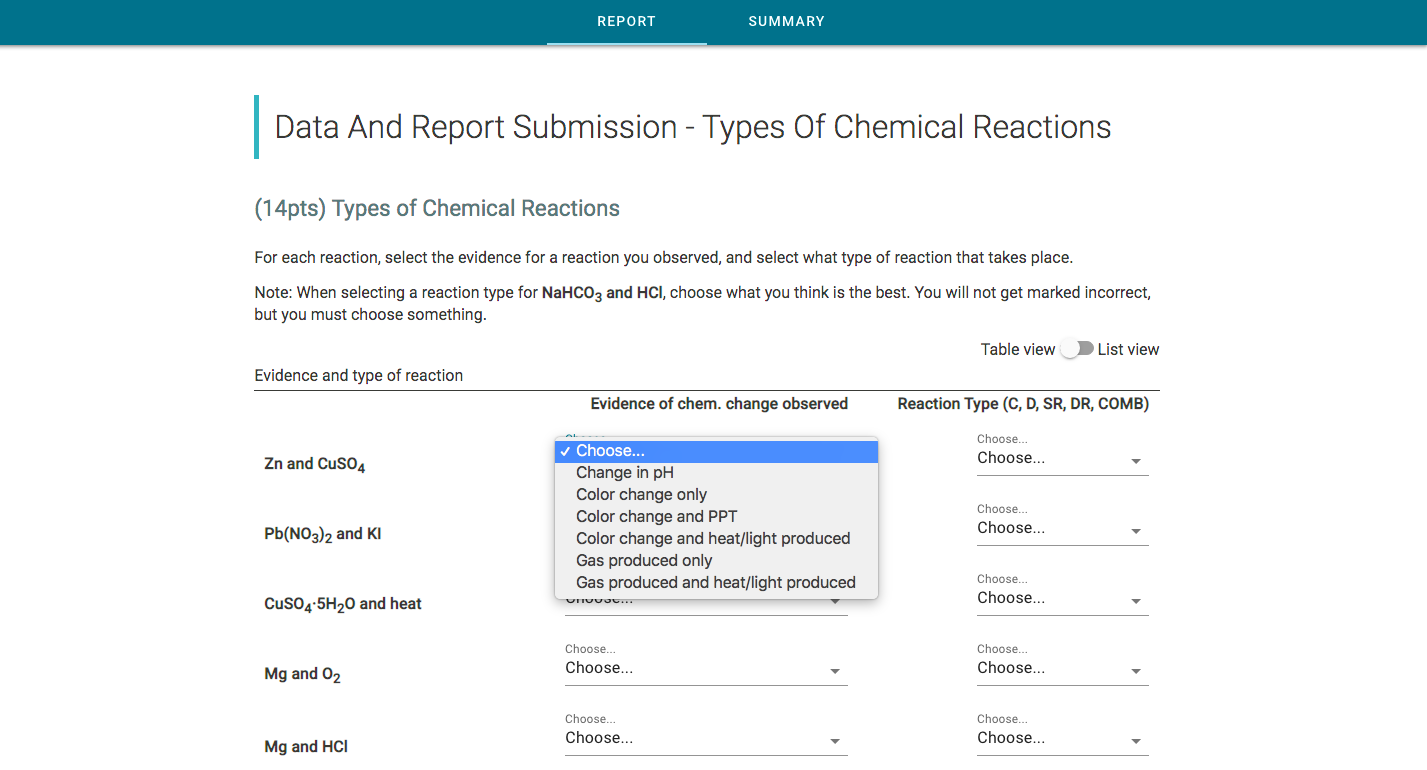The image size is (1427, 770).
Task: Click the reaction type dropdown arrow for Mg and HCl
Action: (x=1136, y=740)
